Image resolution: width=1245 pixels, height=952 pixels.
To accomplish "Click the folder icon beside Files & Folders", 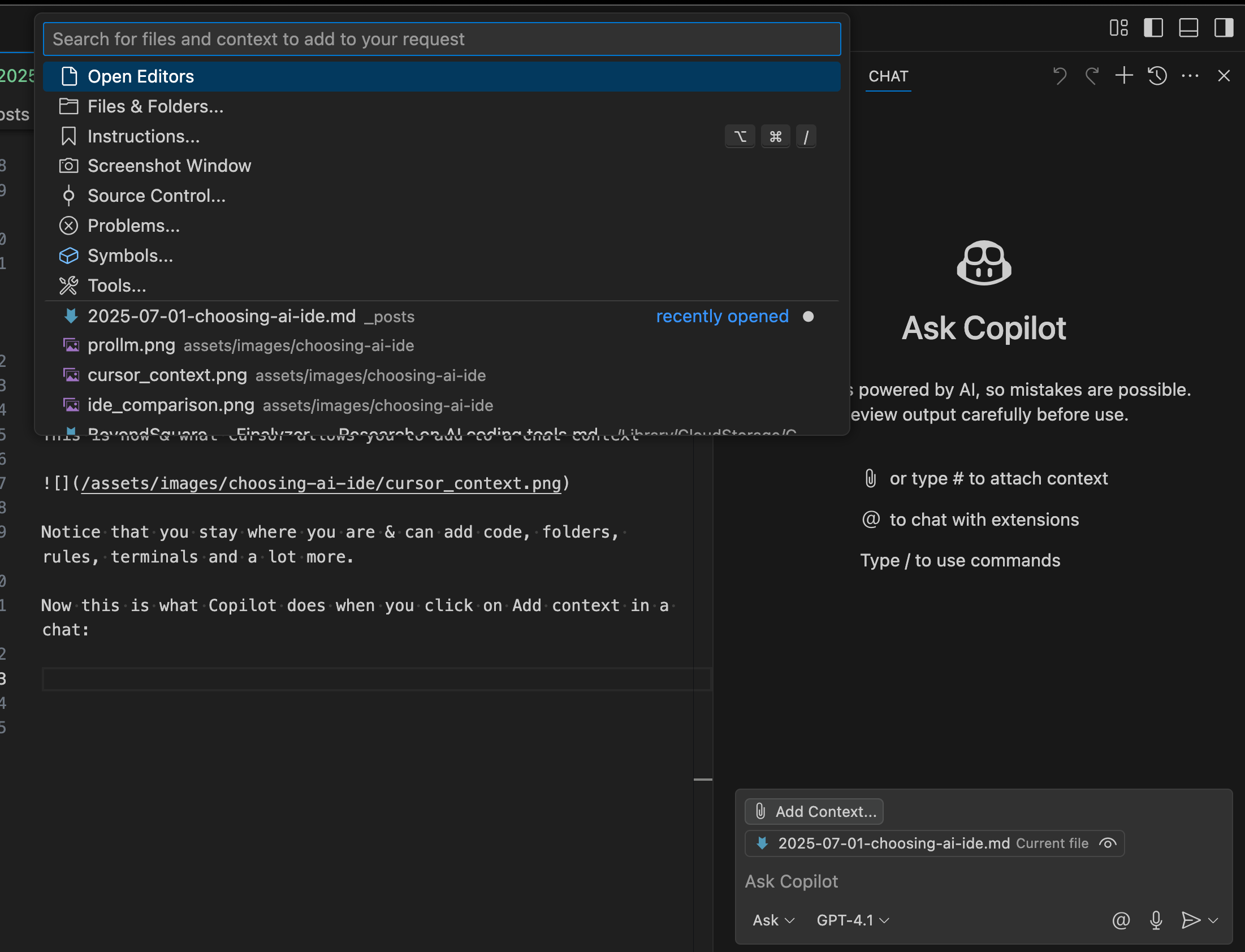I will pyautogui.click(x=68, y=106).
